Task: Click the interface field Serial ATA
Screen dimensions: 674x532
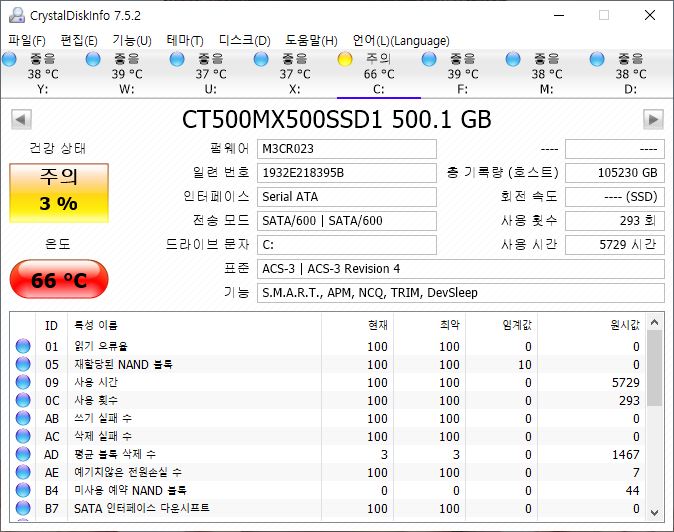Action: click(347, 197)
